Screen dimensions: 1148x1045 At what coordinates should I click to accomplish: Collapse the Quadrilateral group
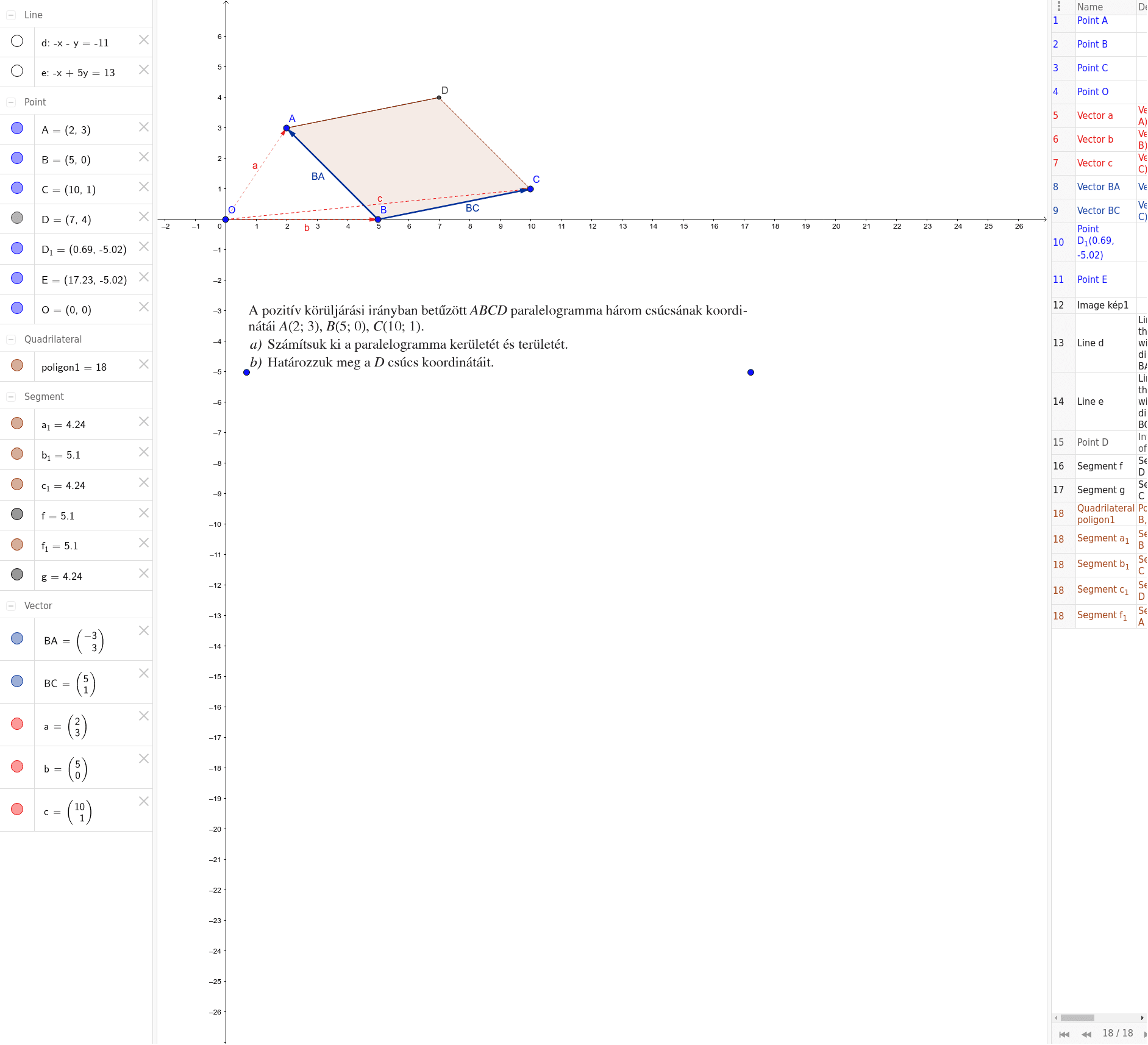11,340
